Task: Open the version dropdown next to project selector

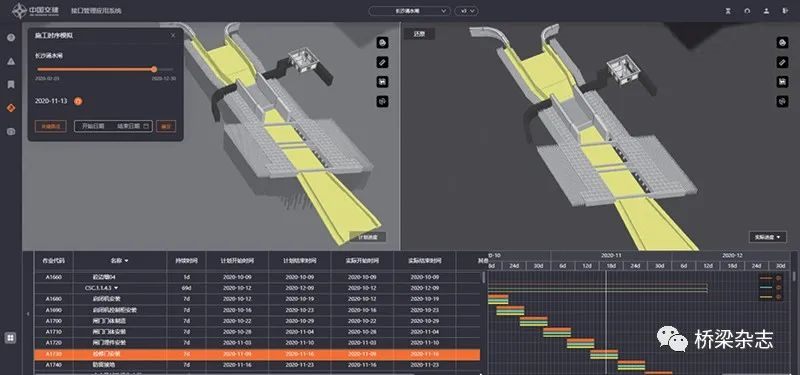Action: 466,11
